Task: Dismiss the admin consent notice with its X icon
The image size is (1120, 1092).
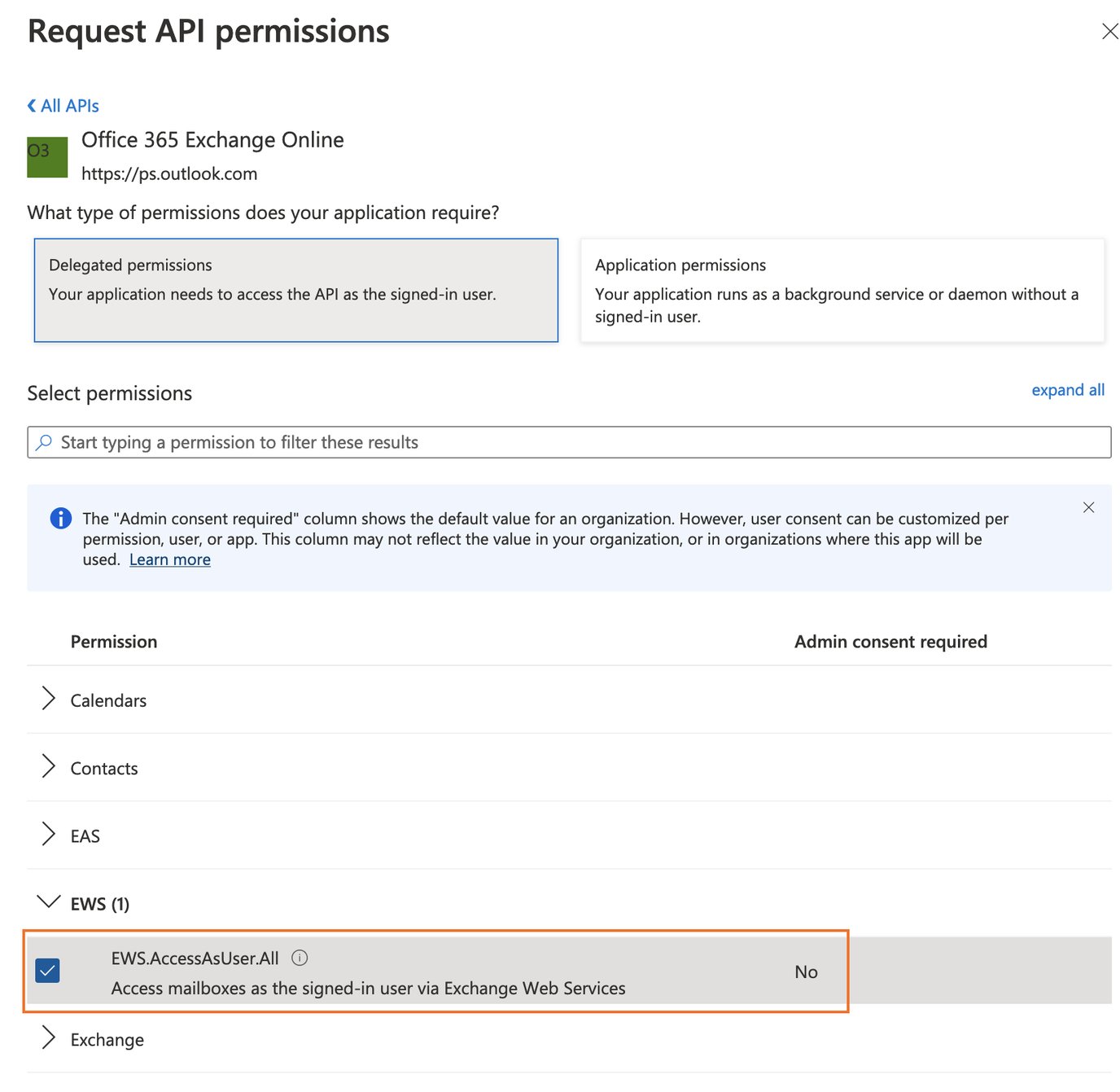Action: click(x=1089, y=507)
